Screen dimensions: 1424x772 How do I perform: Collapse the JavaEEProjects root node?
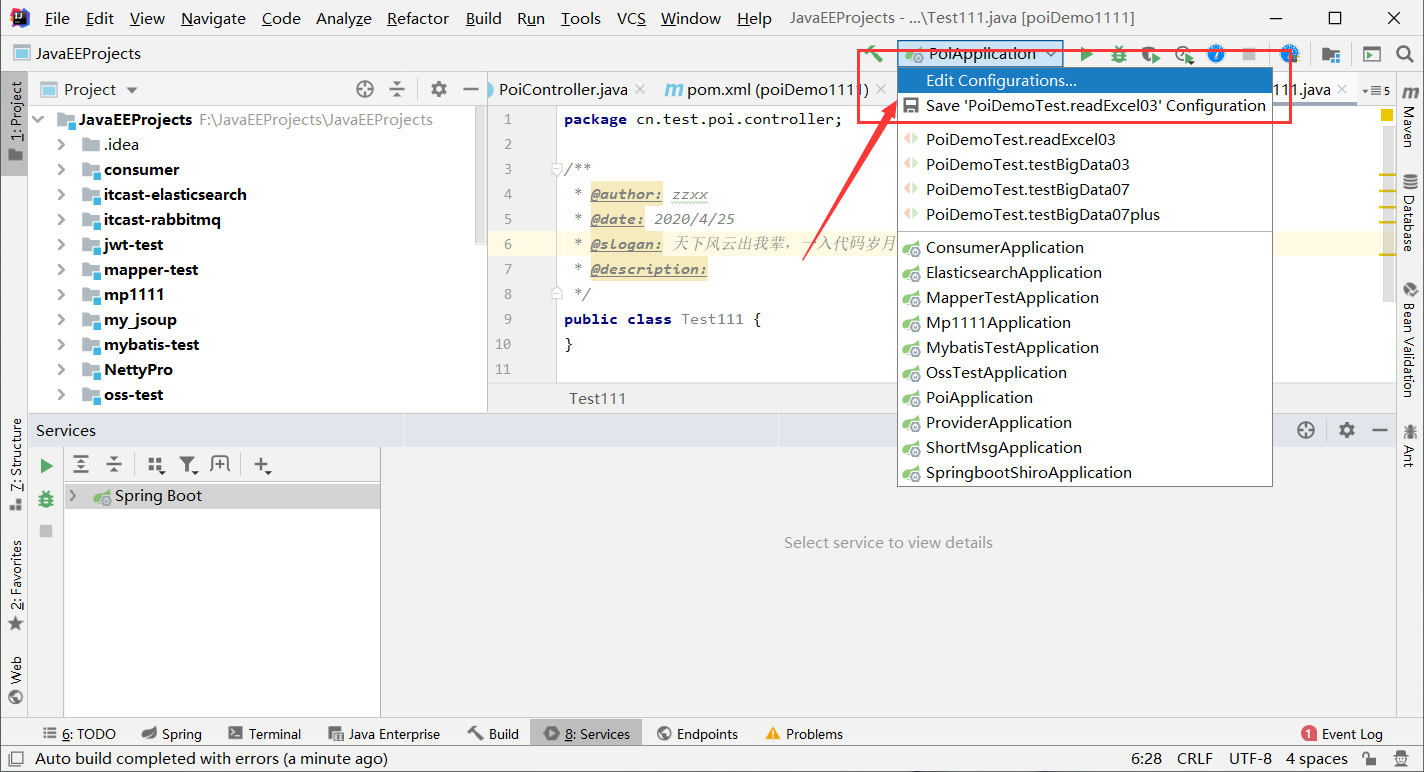(39, 120)
